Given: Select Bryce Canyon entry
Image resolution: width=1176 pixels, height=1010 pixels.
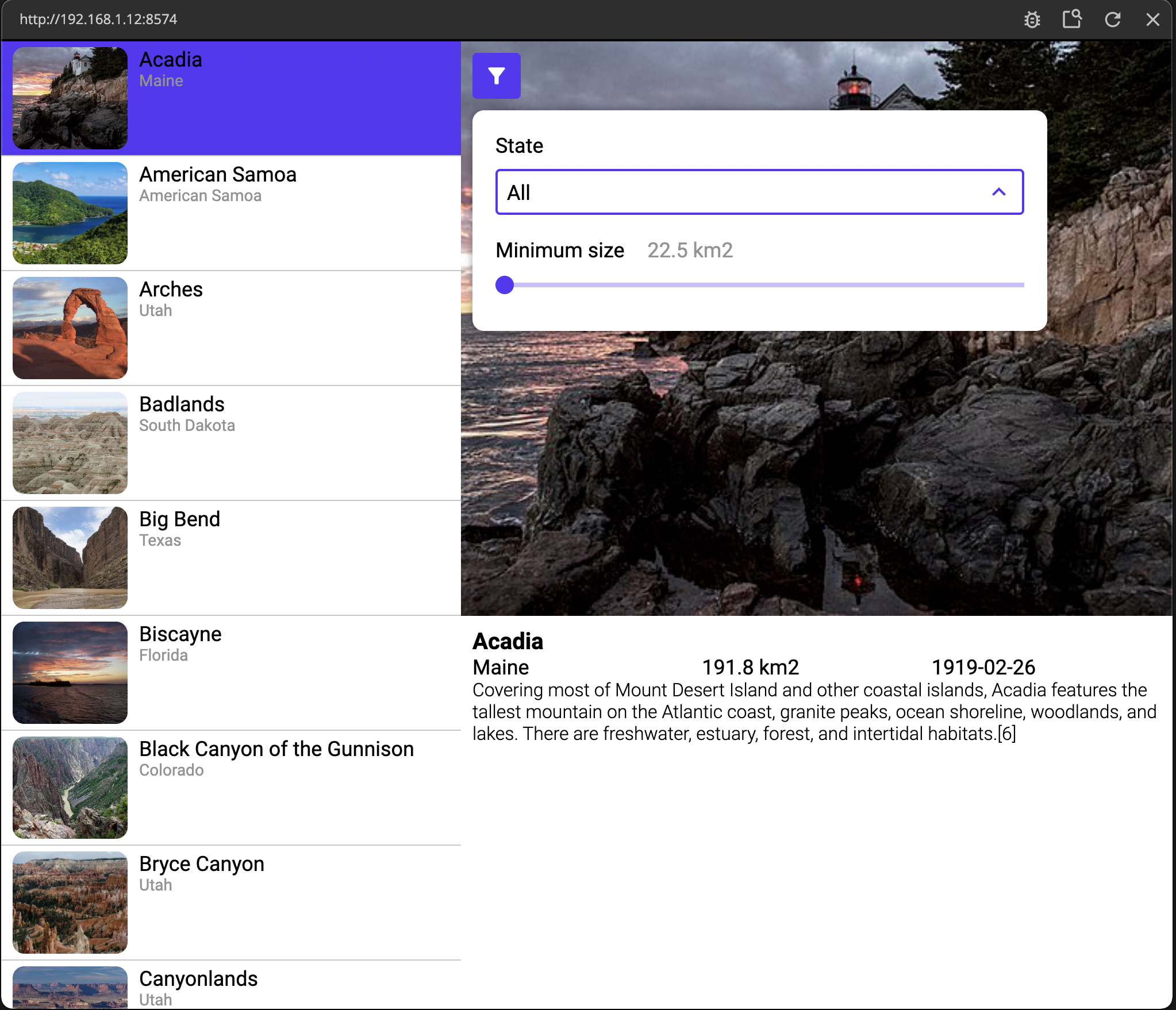Looking at the screenshot, I should [x=231, y=903].
